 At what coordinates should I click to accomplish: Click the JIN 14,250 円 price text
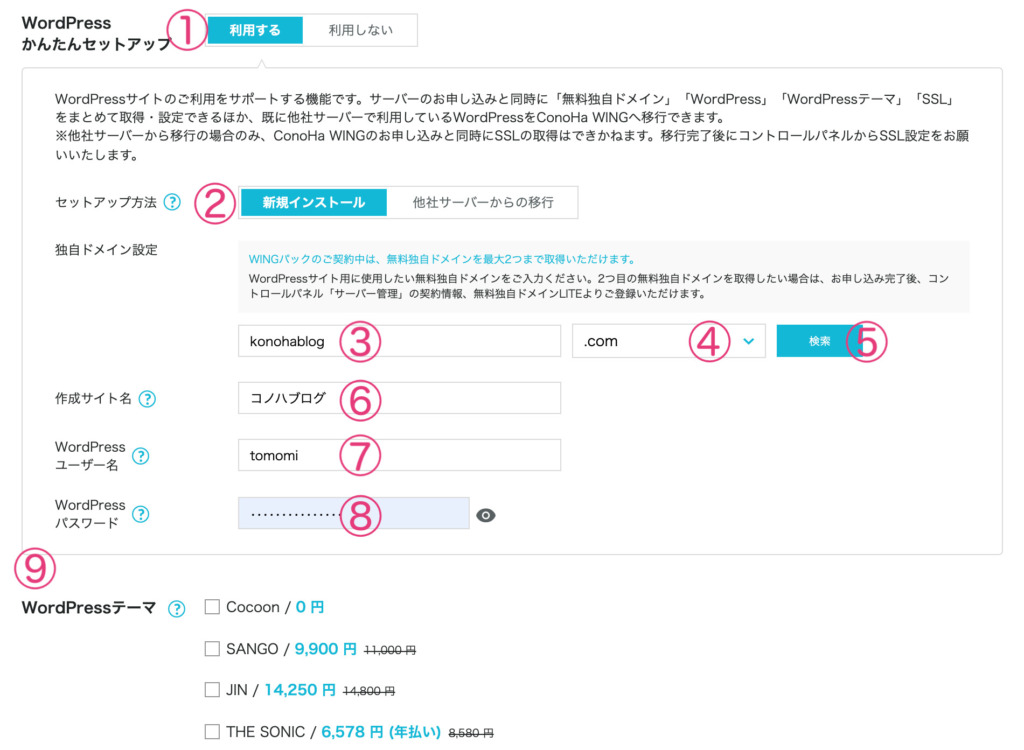(300, 690)
